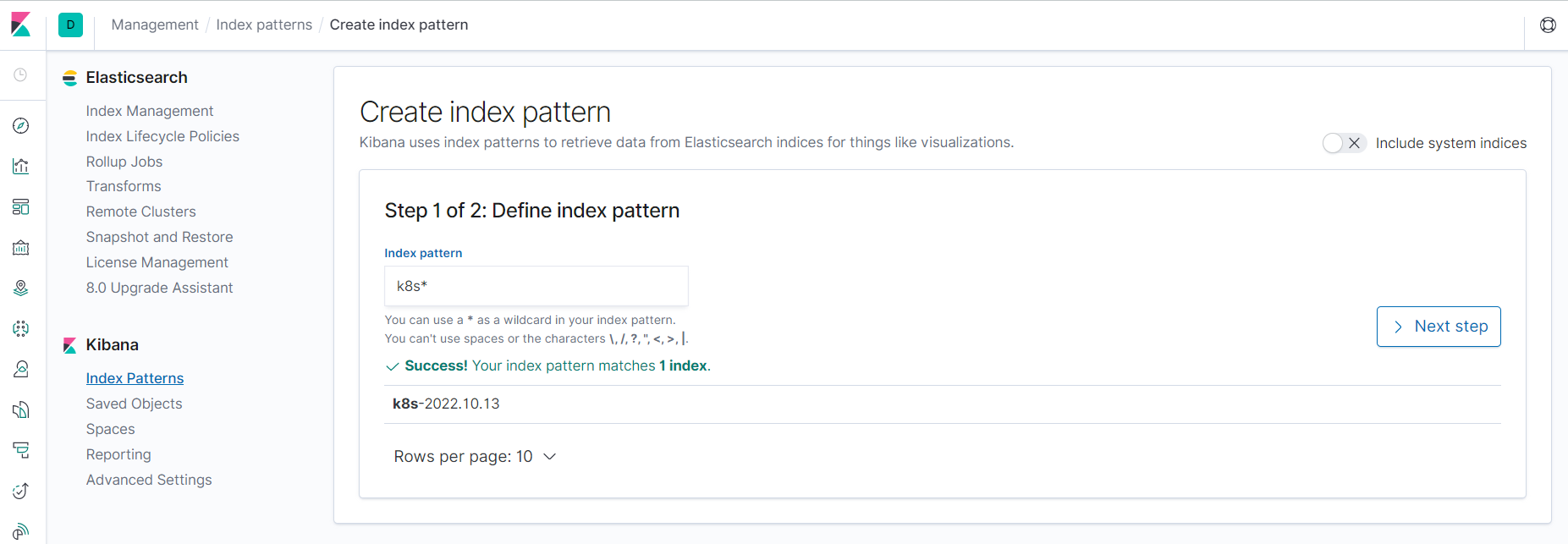Open Maps from the side navigation
This screenshot has width=1568, height=544.
point(21,288)
